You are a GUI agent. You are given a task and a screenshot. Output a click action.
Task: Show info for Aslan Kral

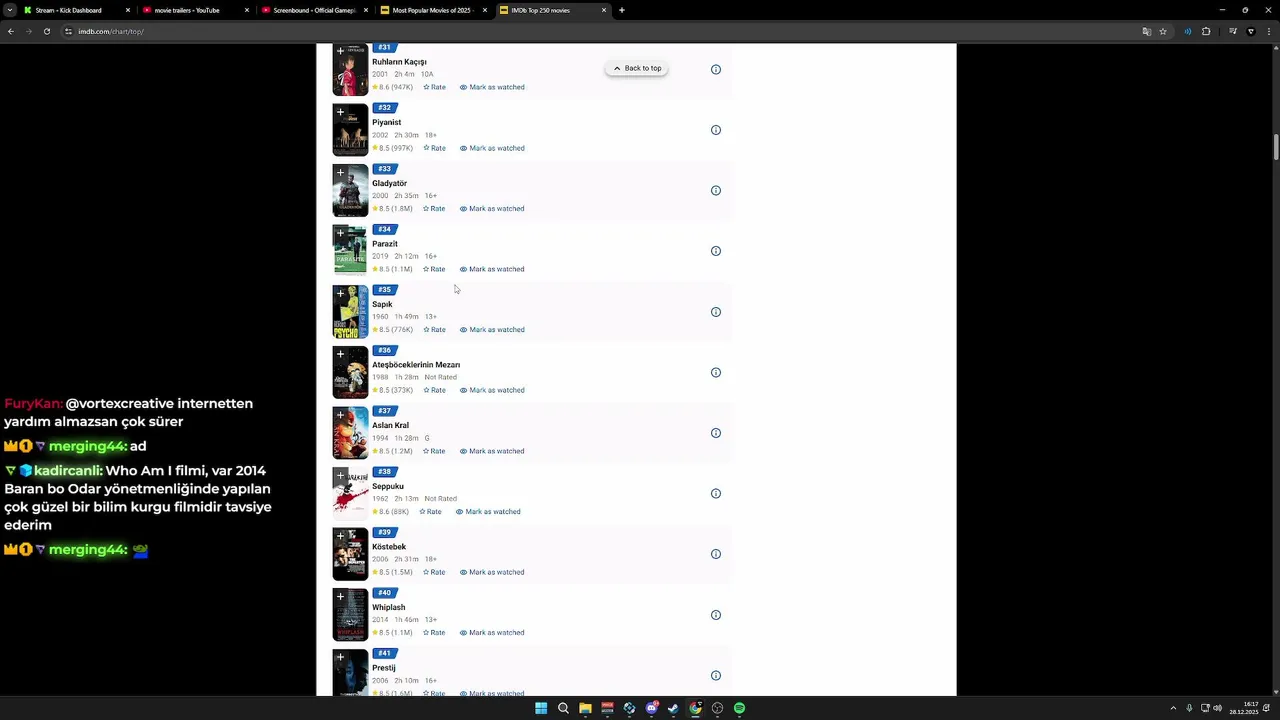click(x=716, y=433)
